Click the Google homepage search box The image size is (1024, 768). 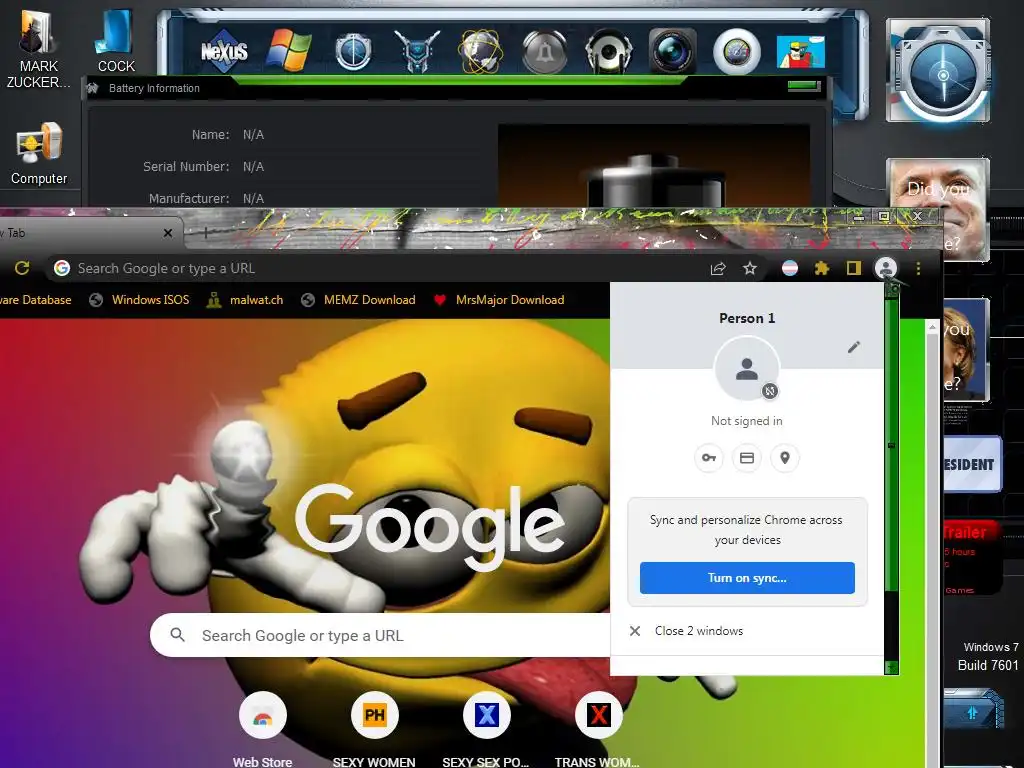(380, 635)
